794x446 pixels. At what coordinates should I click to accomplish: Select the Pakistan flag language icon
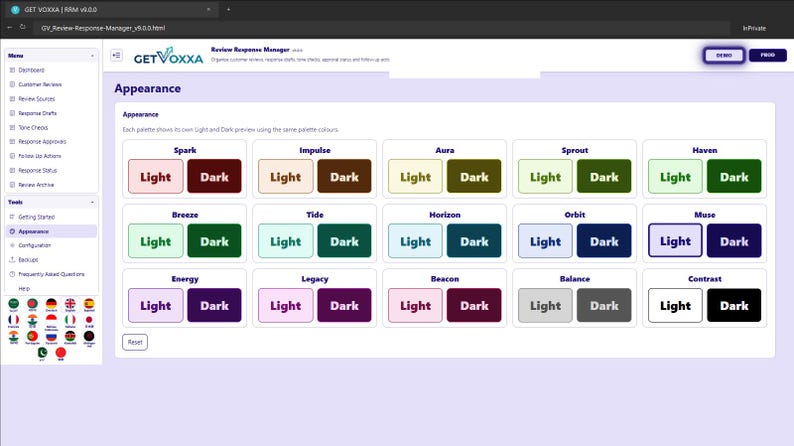point(43,352)
